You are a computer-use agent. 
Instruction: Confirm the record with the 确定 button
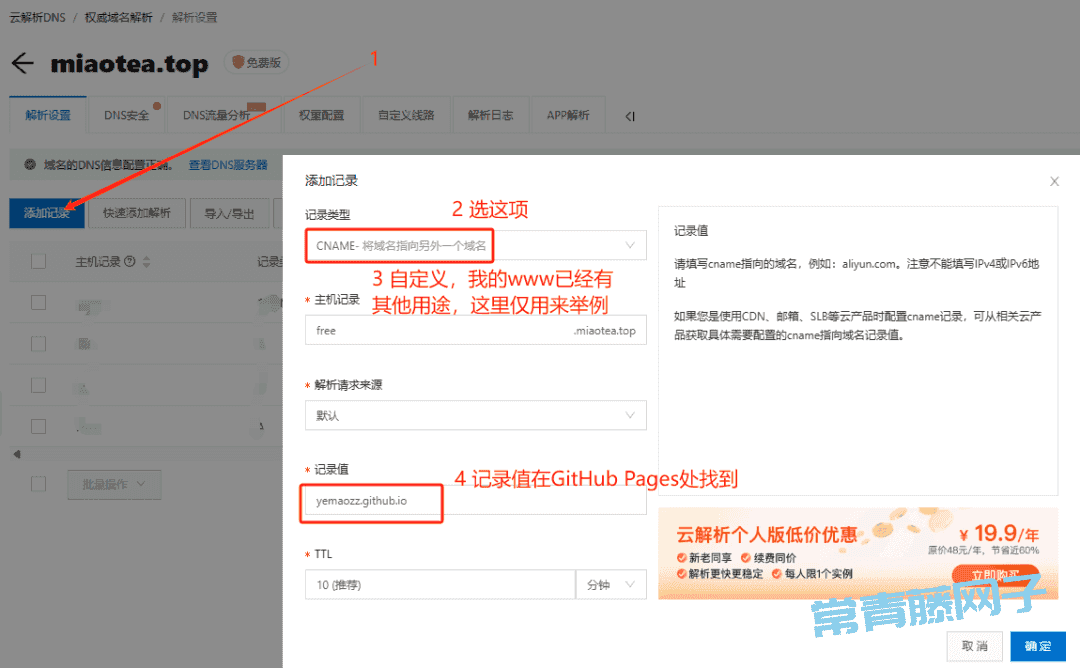coord(1038,646)
